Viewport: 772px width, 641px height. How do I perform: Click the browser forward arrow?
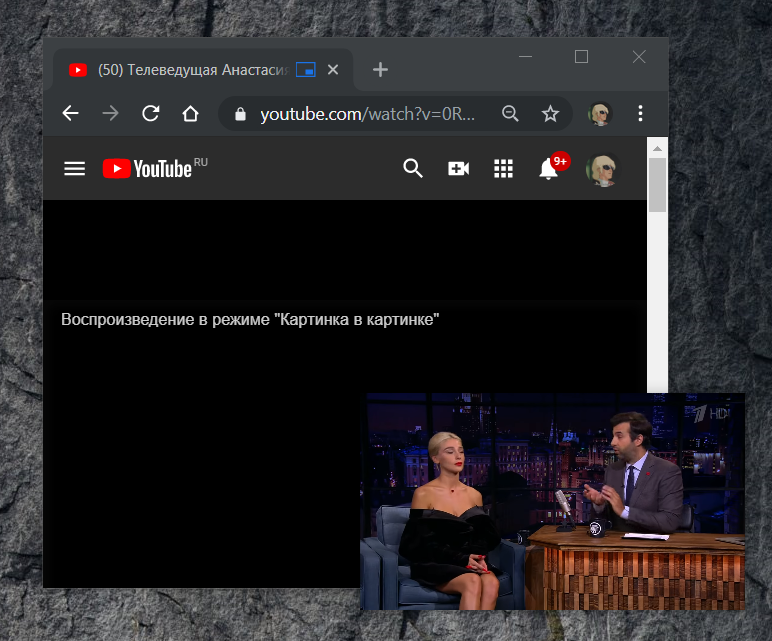[x=110, y=113]
